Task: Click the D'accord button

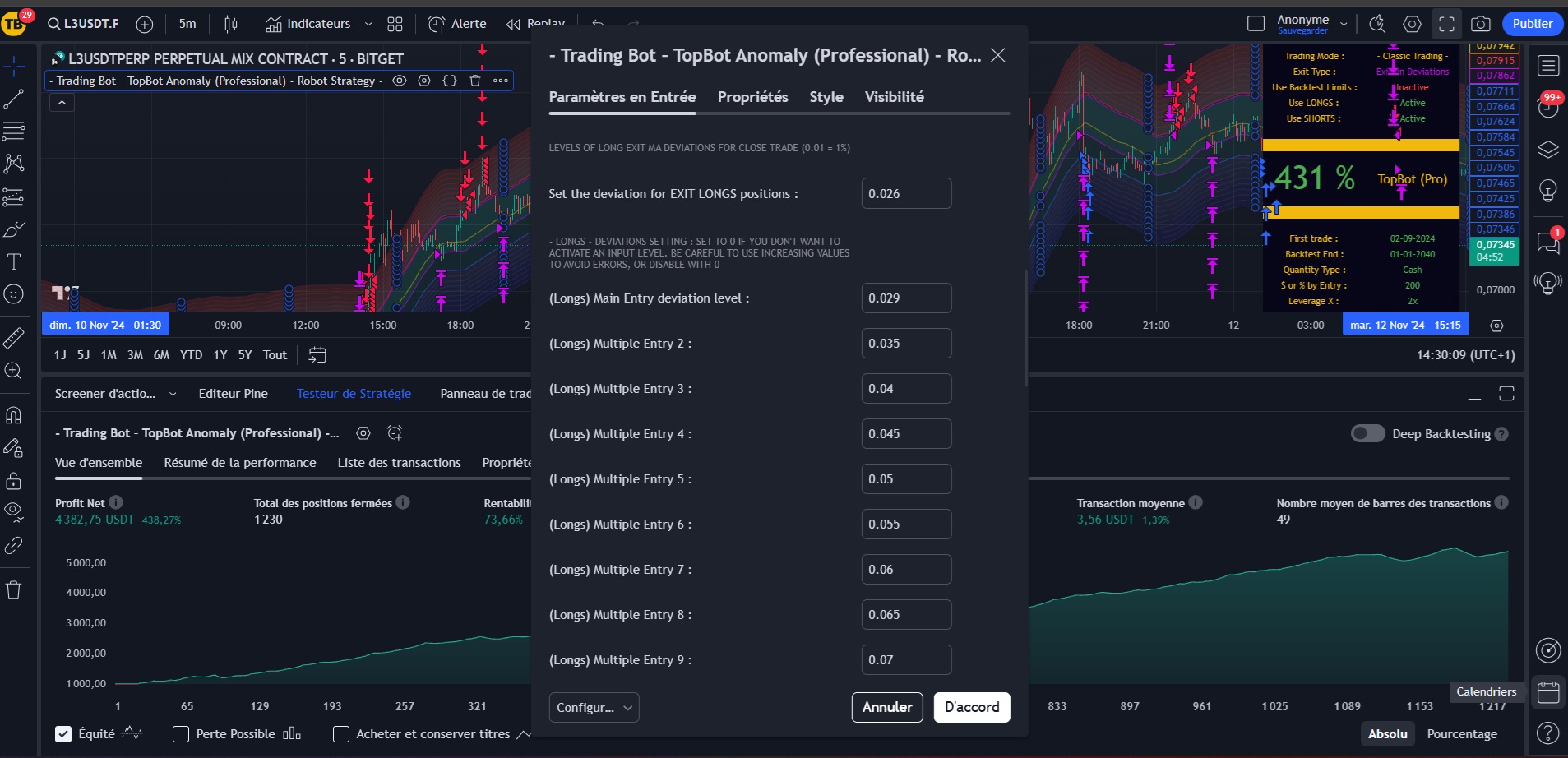Action: (971, 707)
